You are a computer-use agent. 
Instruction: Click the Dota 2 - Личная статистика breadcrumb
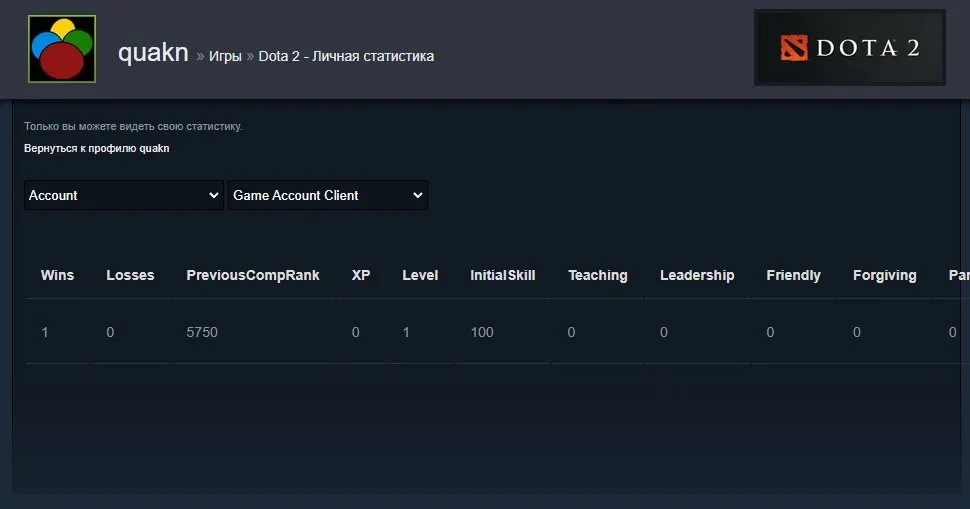coord(346,56)
